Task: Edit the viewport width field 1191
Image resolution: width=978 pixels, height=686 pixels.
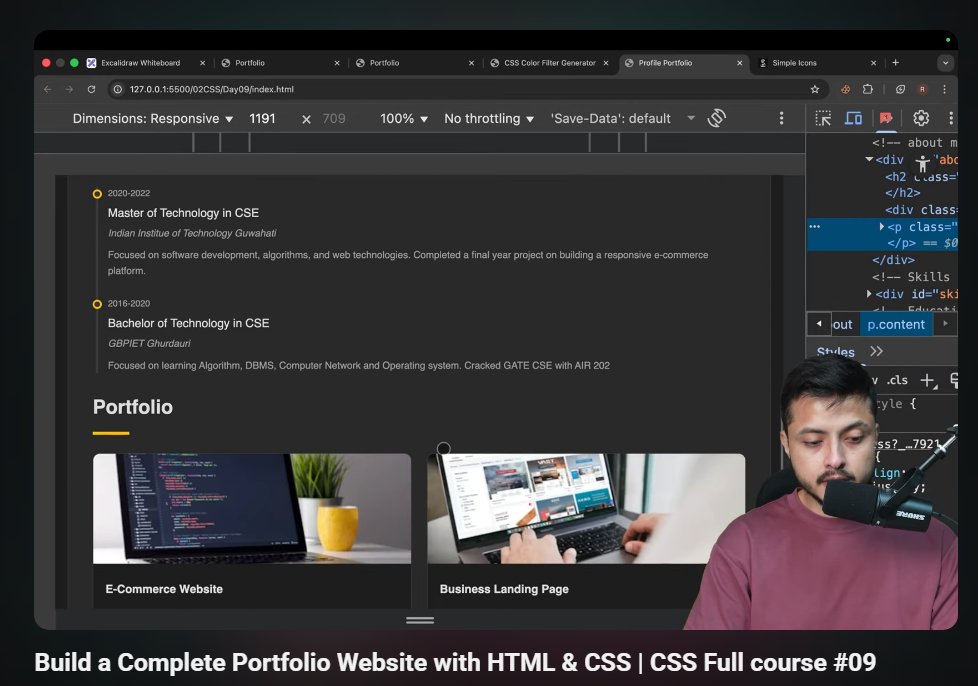Action: point(262,118)
